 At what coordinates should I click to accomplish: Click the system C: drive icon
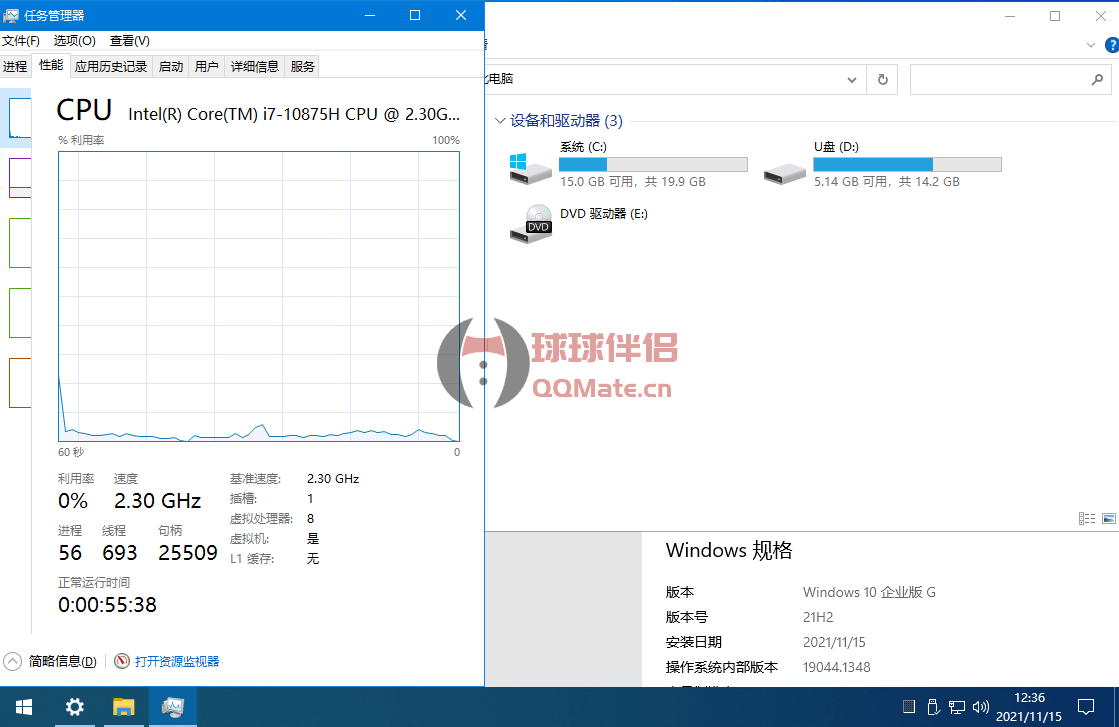(529, 167)
